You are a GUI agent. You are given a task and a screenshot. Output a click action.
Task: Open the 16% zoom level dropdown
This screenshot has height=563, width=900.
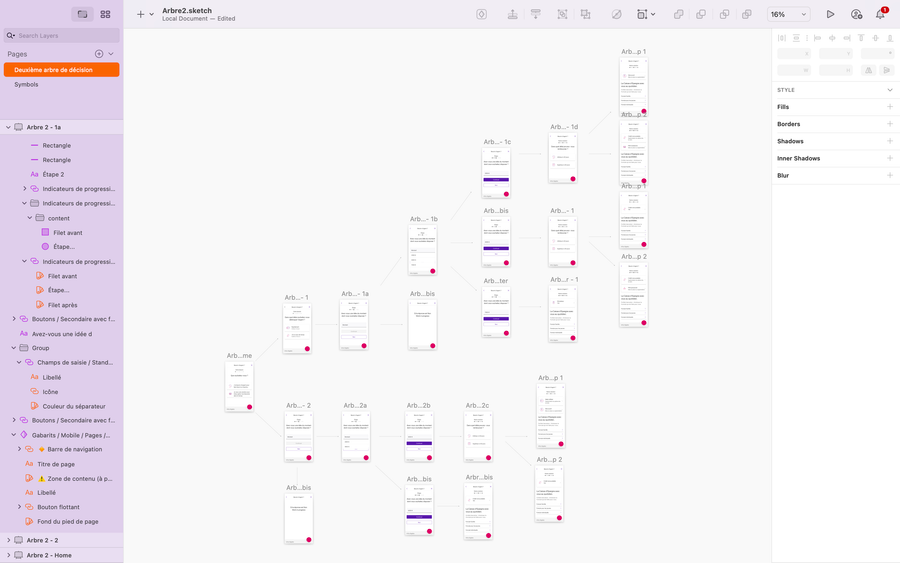(x=788, y=14)
